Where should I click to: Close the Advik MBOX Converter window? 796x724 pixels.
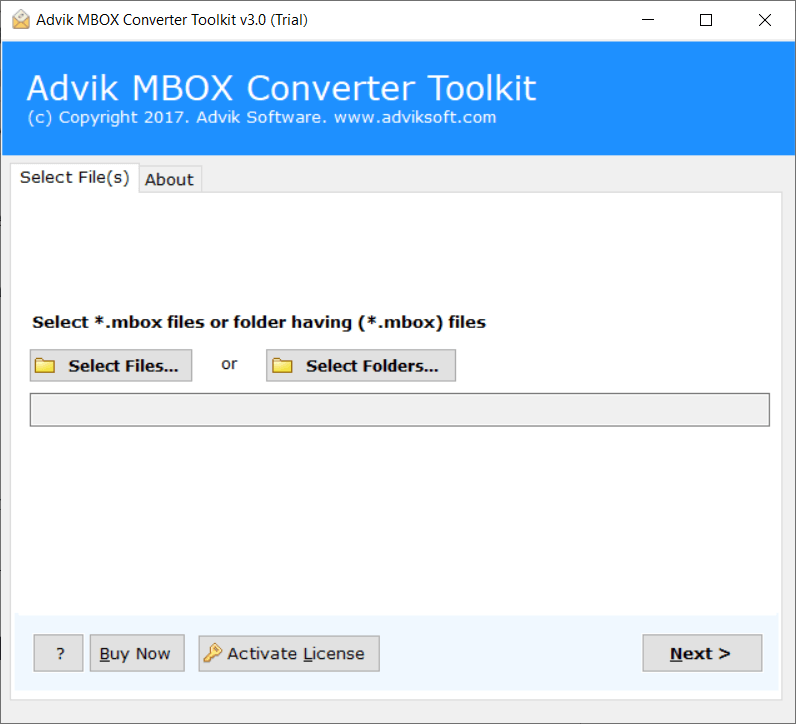click(x=765, y=20)
